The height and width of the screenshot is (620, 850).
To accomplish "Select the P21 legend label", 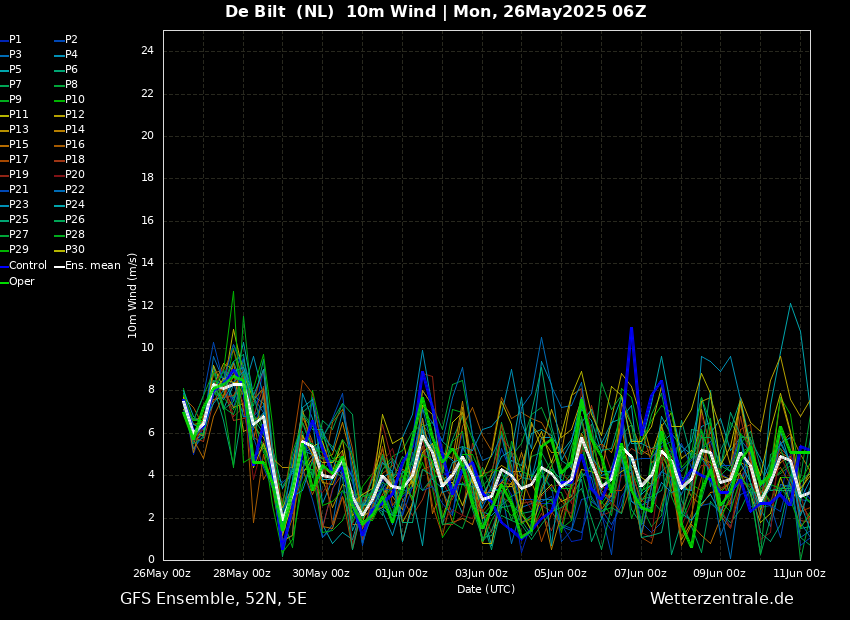I will coord(18,190).
